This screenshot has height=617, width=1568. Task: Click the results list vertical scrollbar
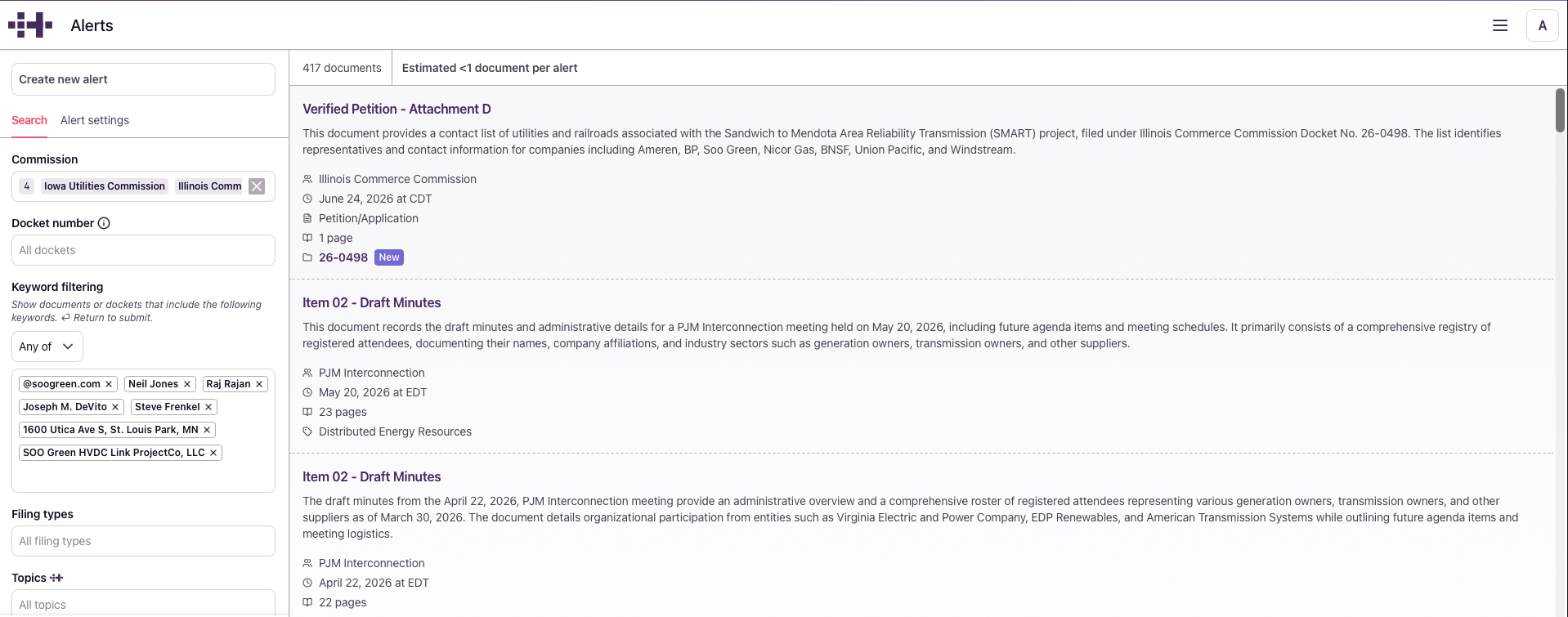1560,110
